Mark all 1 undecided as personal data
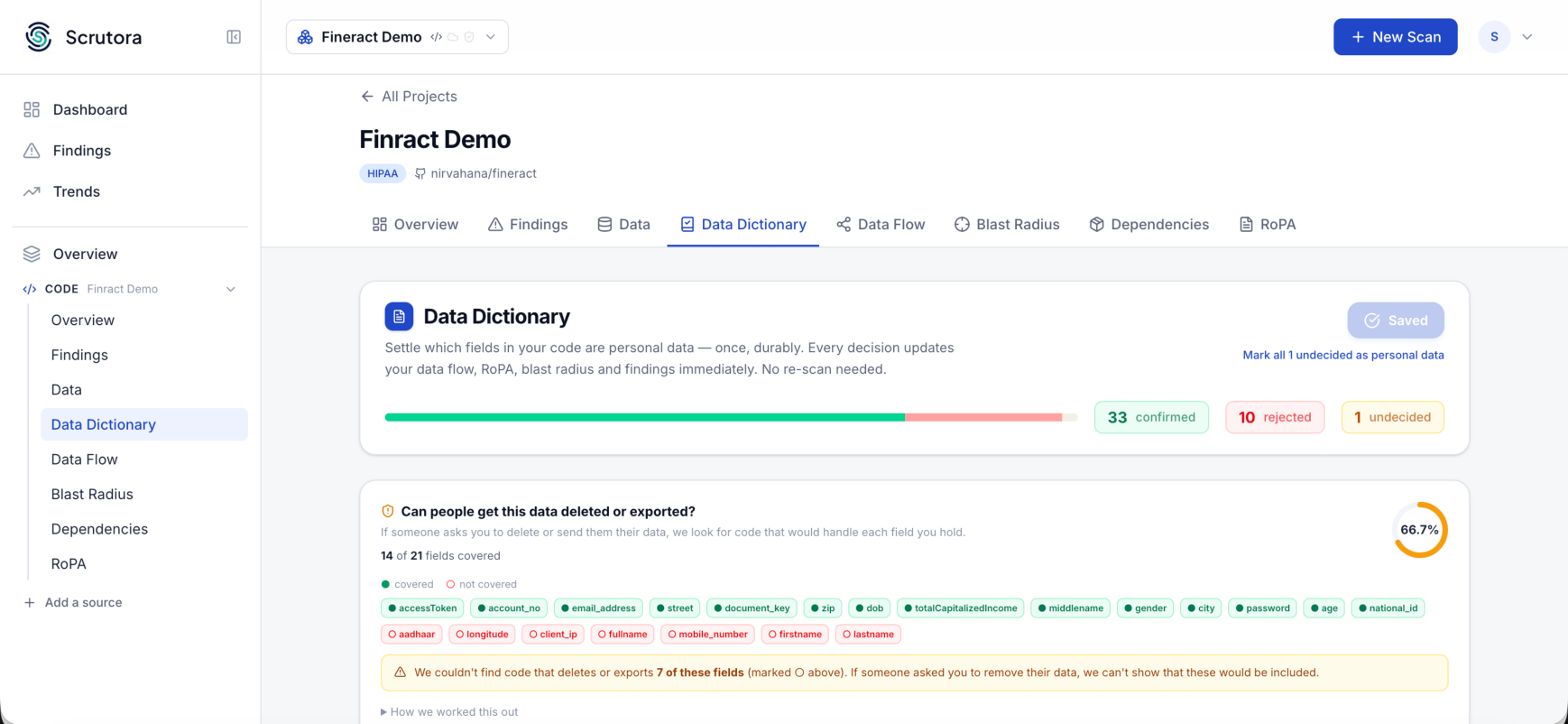Screen dimensions: 1568x724 click(x=1343, y=355)
